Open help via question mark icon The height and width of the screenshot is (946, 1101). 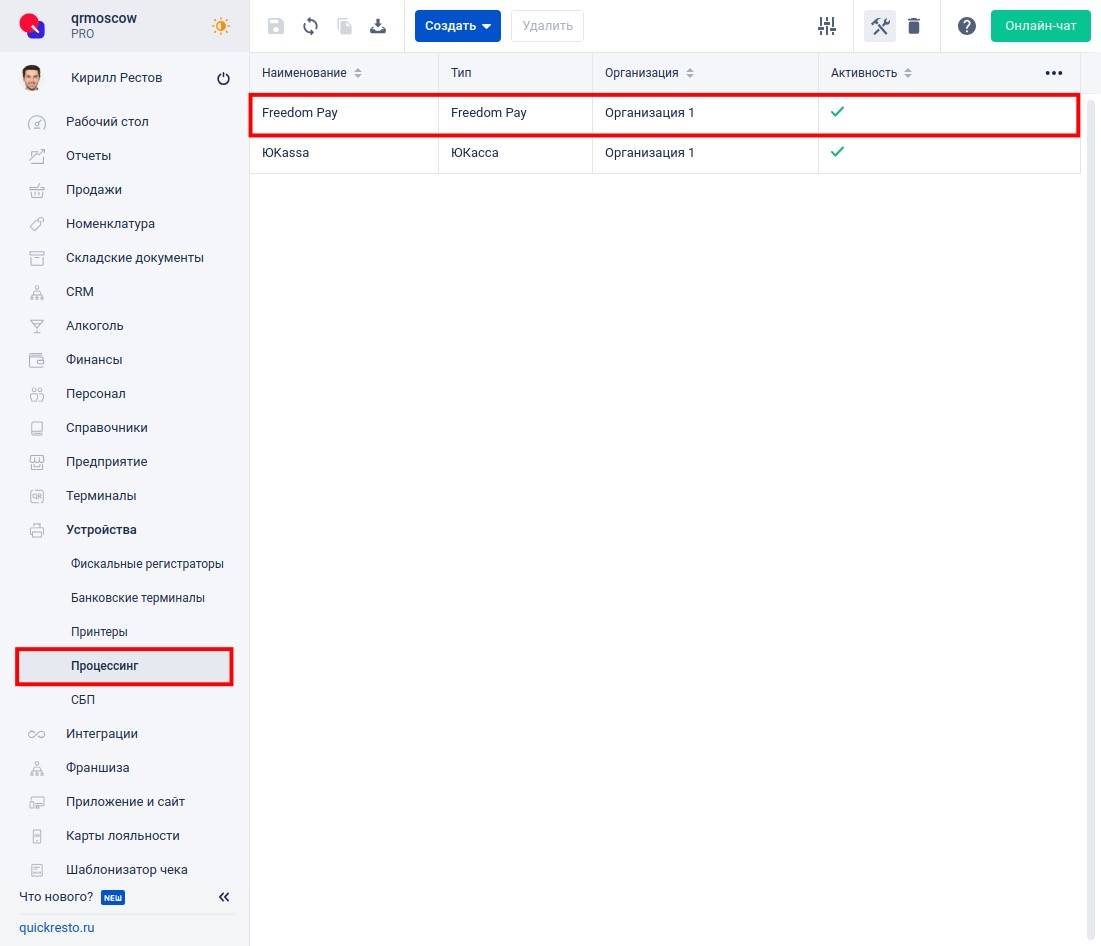[x=966, y=26]
